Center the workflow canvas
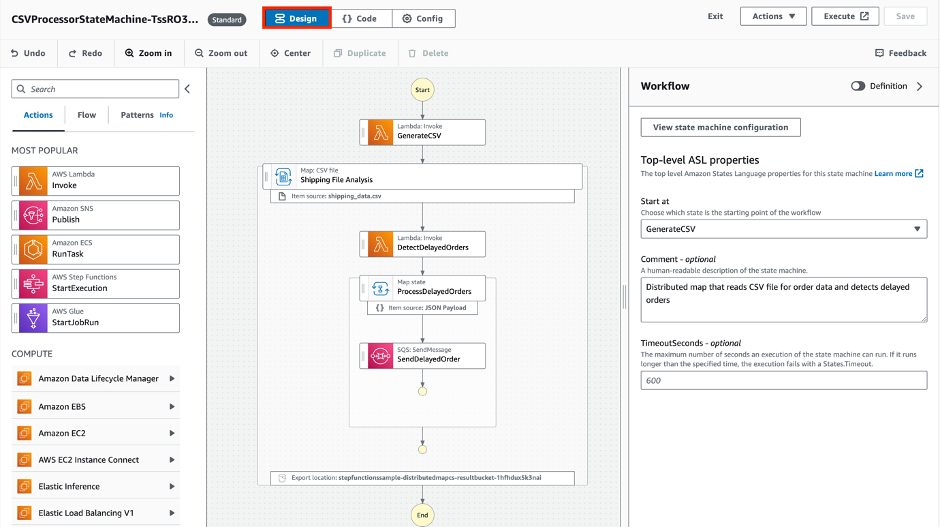Image resolution: width=941 pixels, height=527 pixels. pos(290,53)
